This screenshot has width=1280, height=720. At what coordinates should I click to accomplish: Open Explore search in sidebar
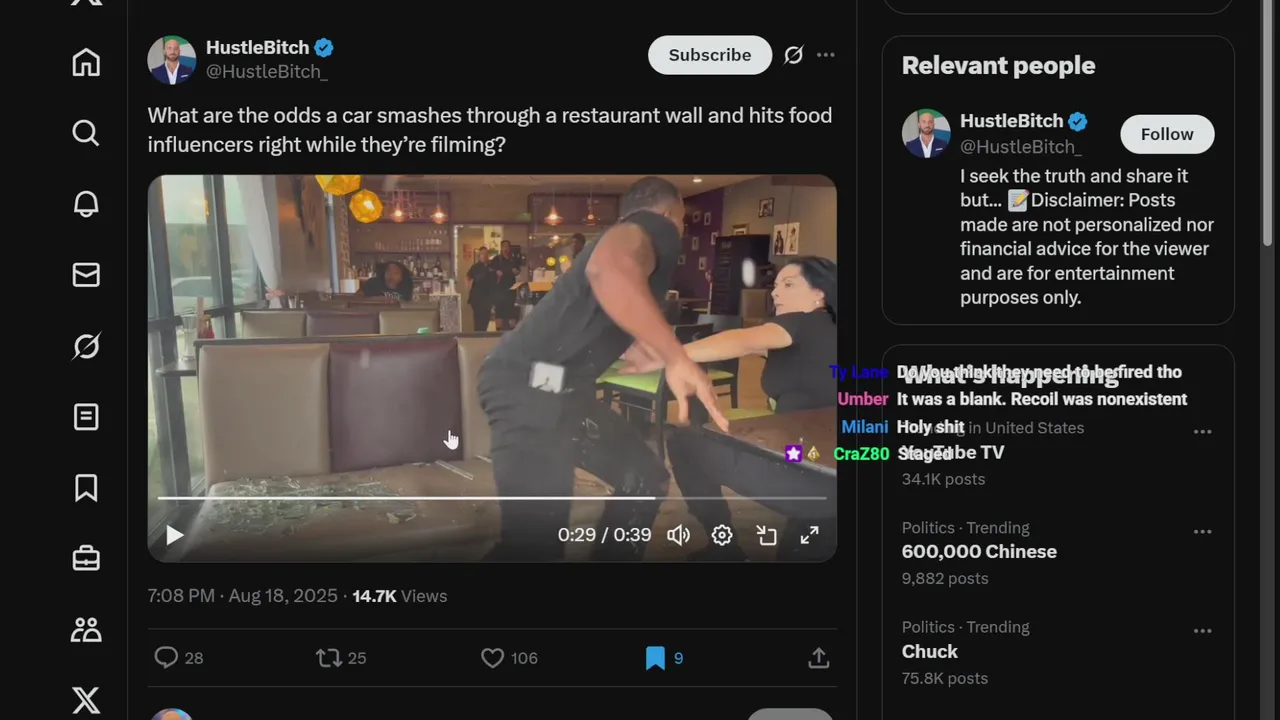[86, 133]
